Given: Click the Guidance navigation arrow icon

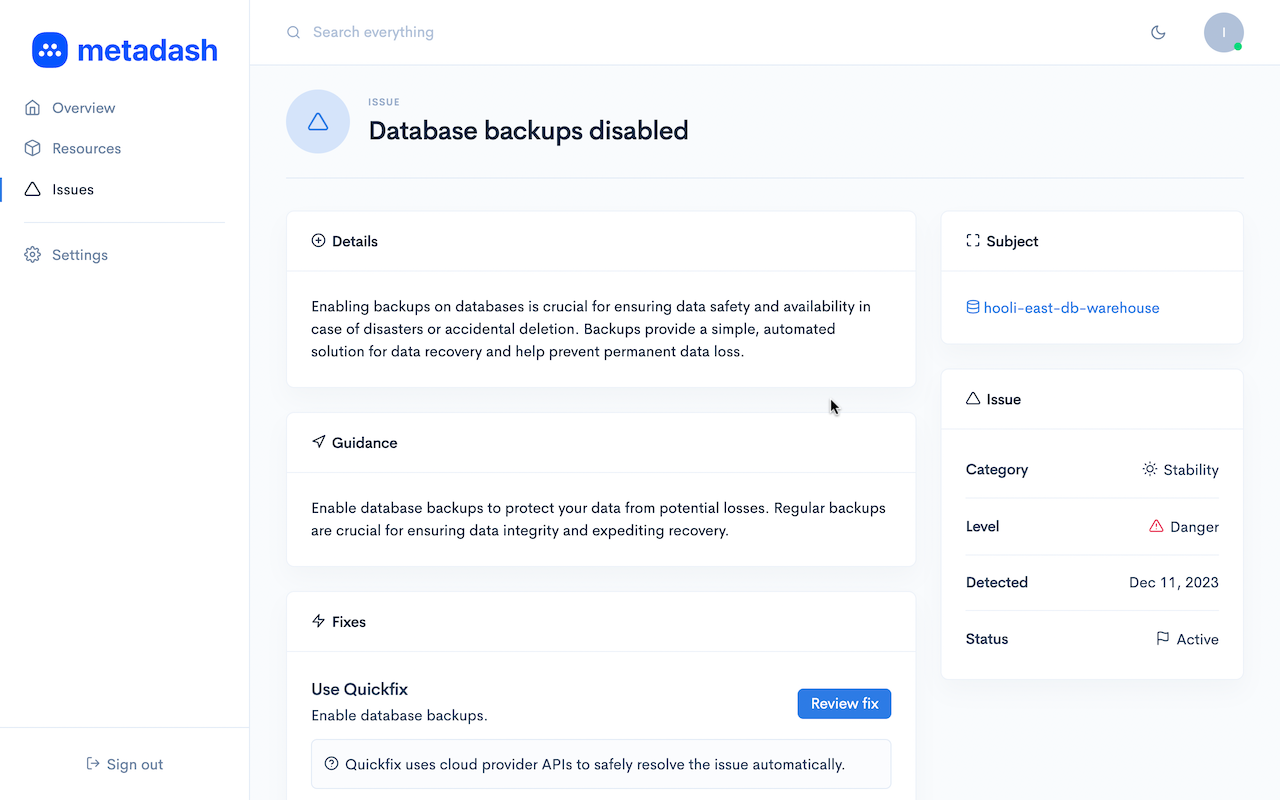Looking at the screenshot, I should click(319, 442).
